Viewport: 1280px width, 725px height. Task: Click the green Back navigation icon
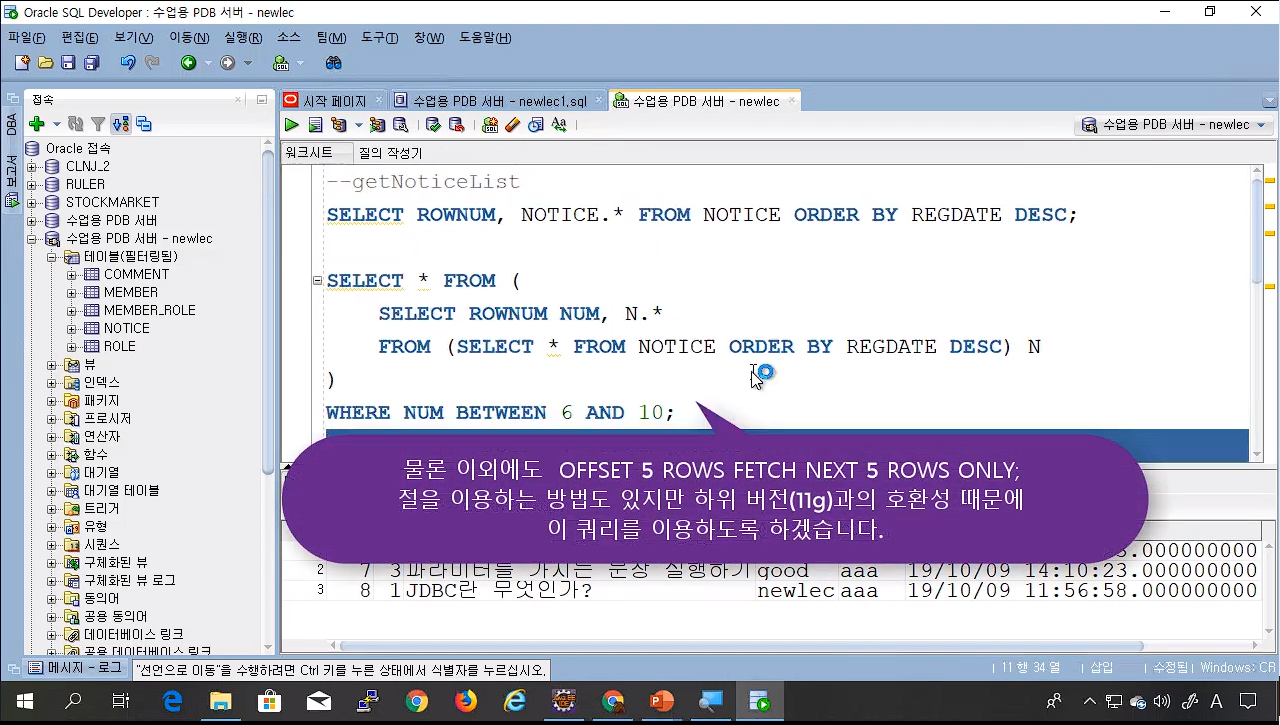click(x=188, y=63)
